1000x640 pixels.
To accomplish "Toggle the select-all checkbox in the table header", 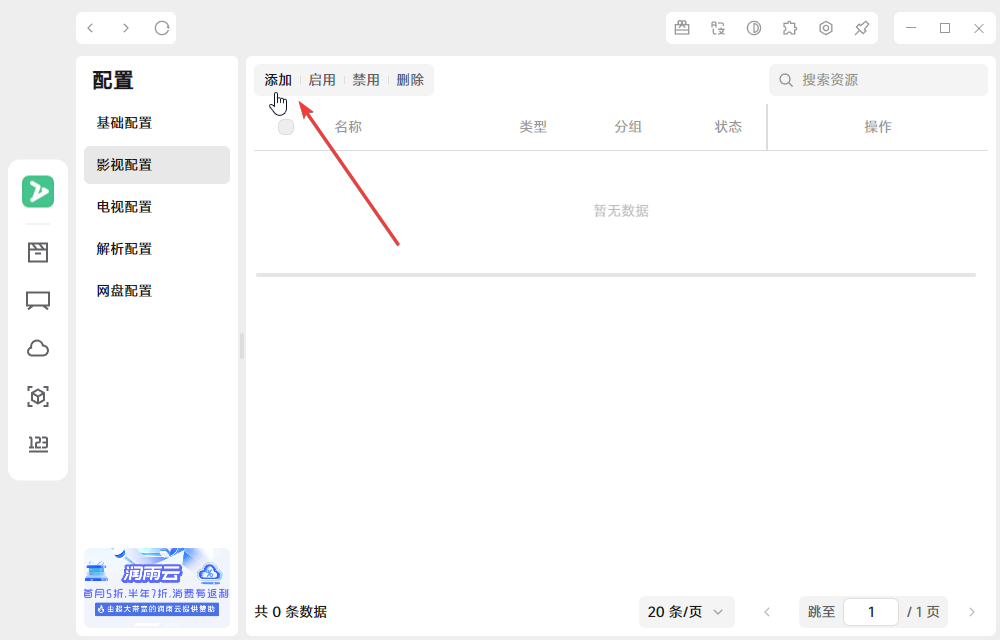I will pyautogui.click(x=286, y=127).
